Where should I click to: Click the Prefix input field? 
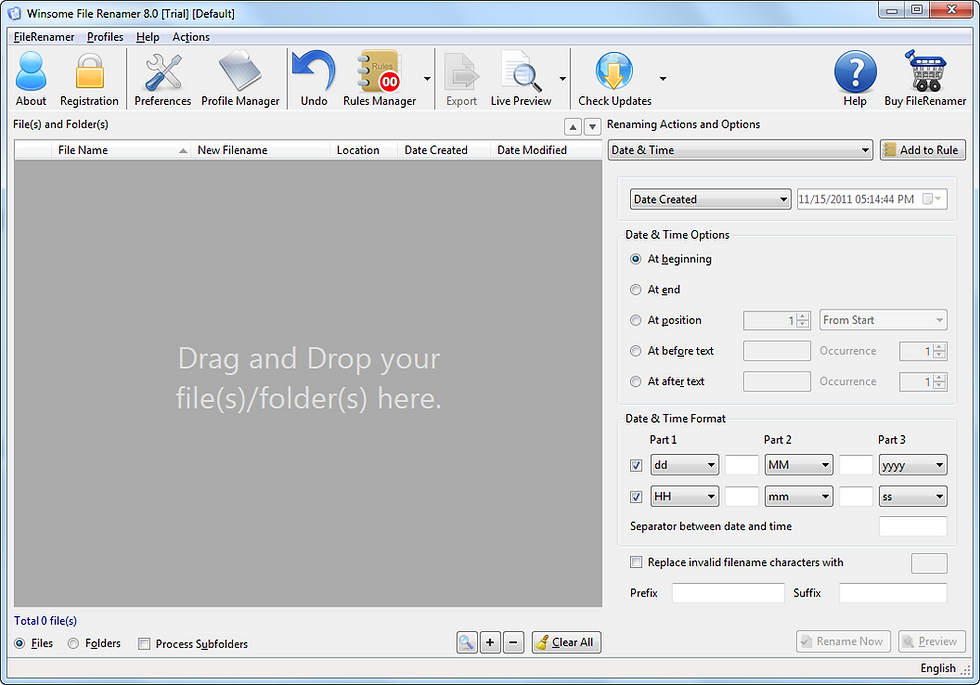pyautogui.click(x=728, y=593)
